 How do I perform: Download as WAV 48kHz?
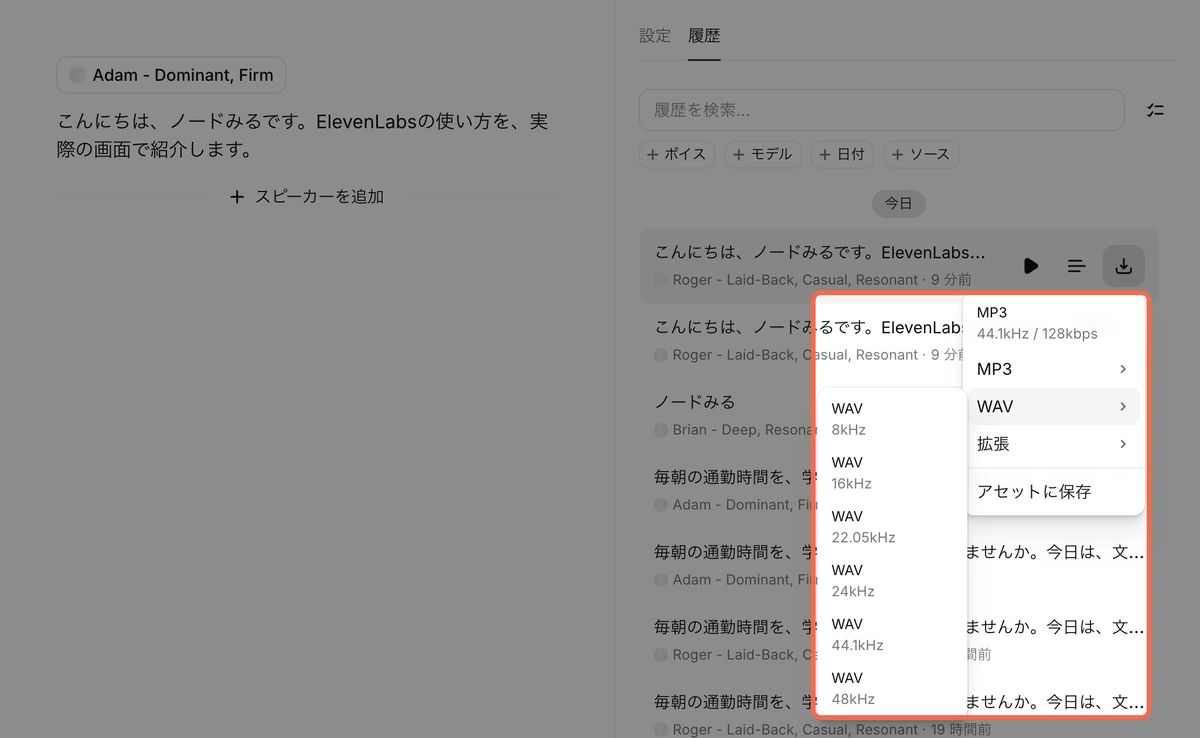coord(892,689)
